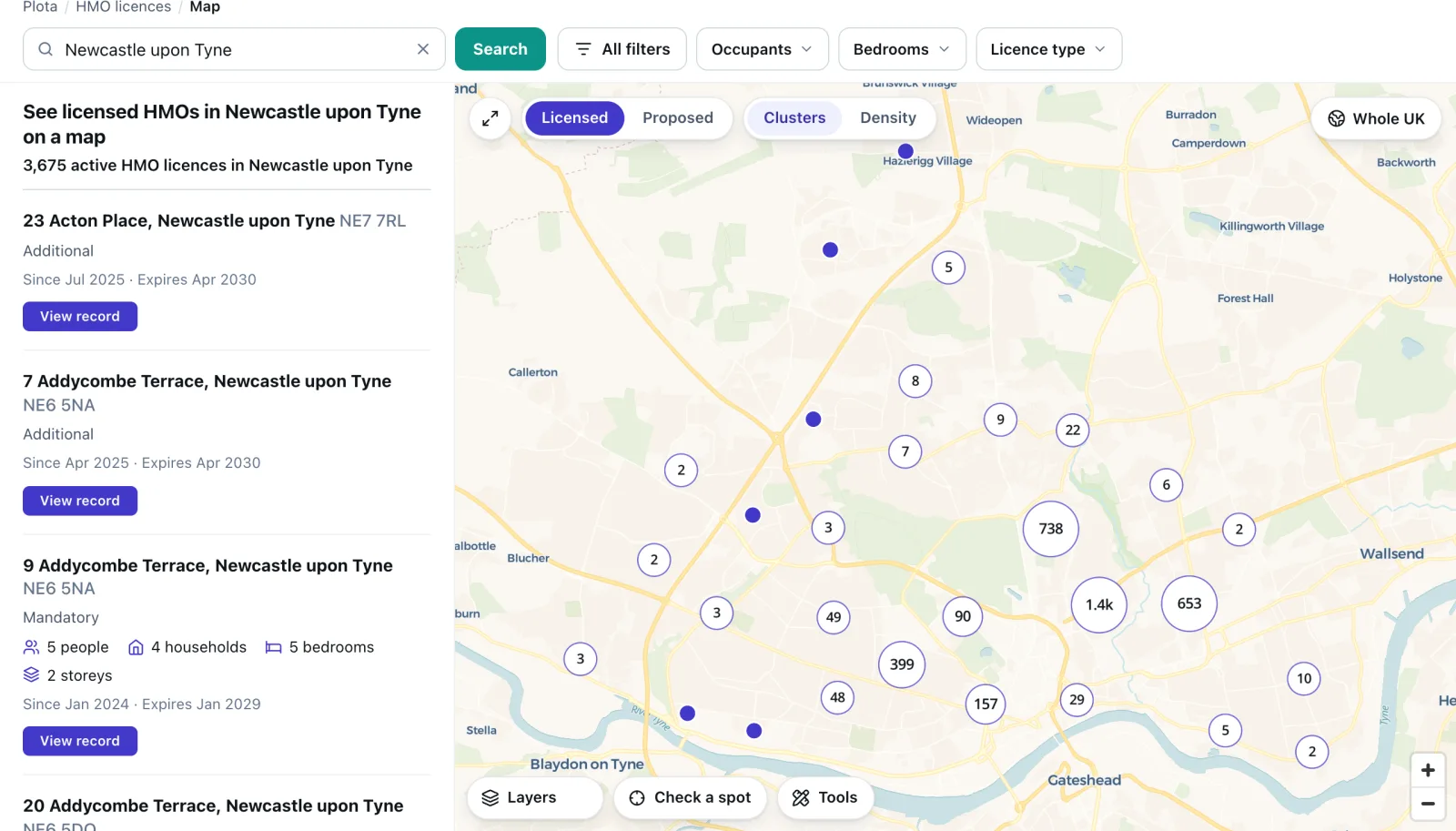Open the 1.4k cluster marker
This screenshot has width=1456, height=831.
coord(1099,604)
